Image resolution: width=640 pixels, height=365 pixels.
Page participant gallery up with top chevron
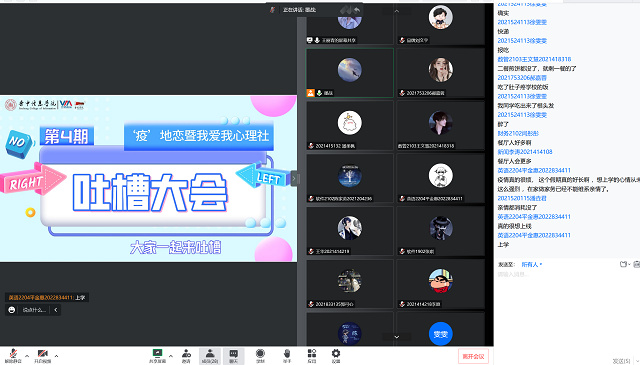(x=396, y=11)
